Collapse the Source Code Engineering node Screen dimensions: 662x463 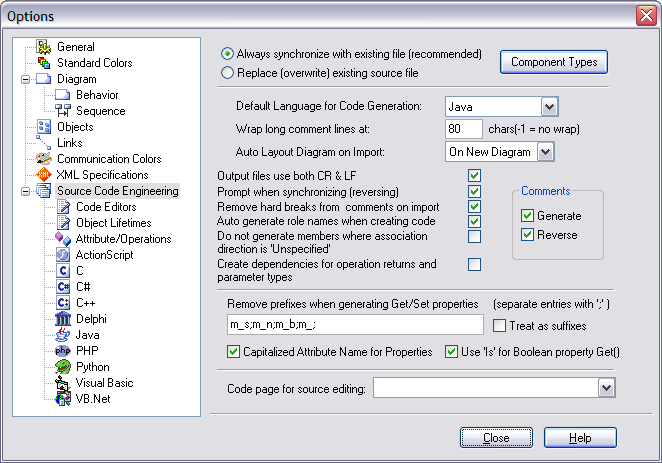coord(25,191)
